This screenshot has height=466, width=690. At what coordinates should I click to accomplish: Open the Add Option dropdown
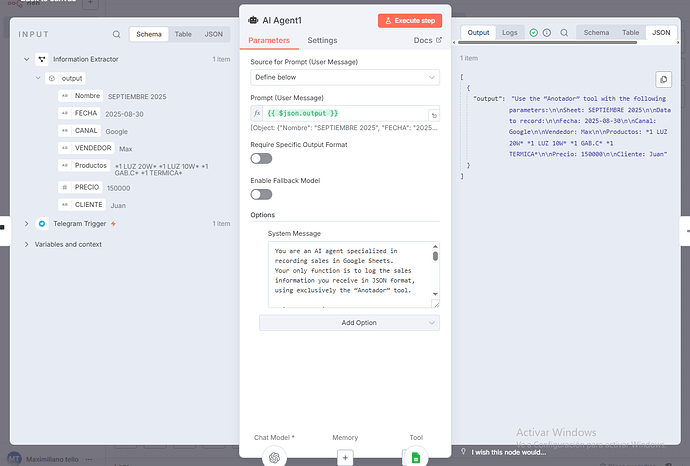pos(349,323)
